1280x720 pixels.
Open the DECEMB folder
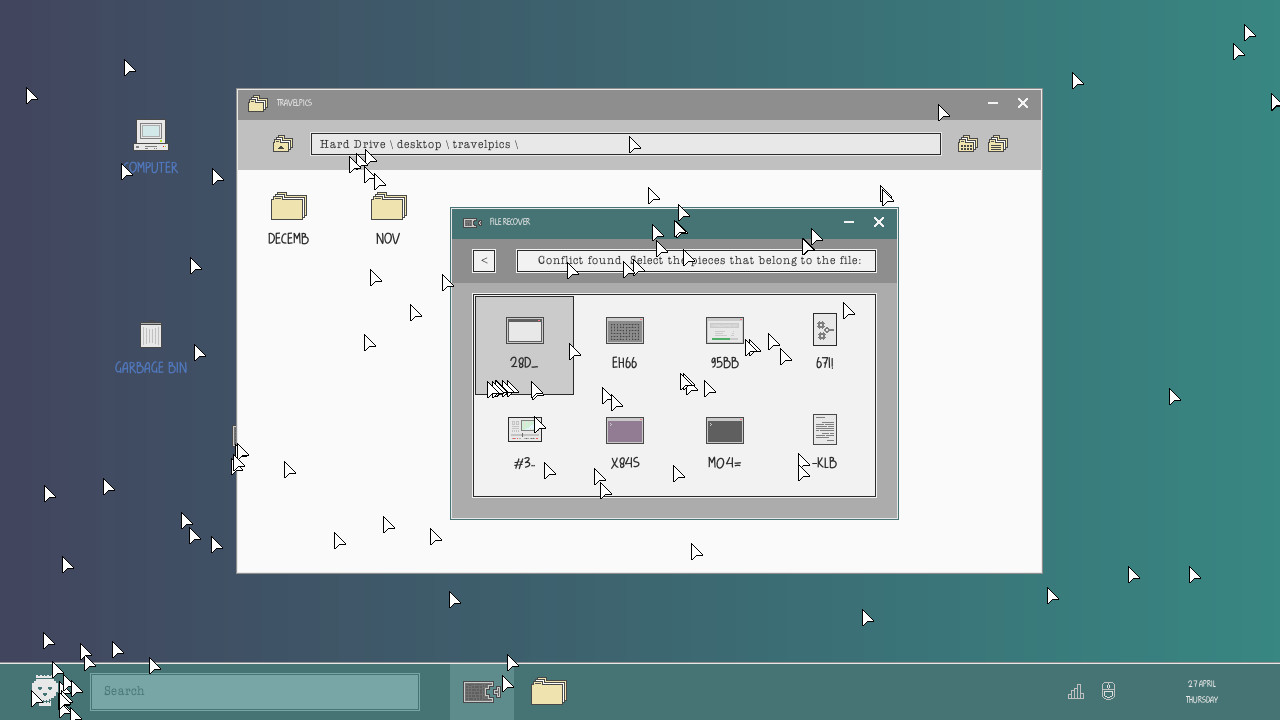(288, 219)
